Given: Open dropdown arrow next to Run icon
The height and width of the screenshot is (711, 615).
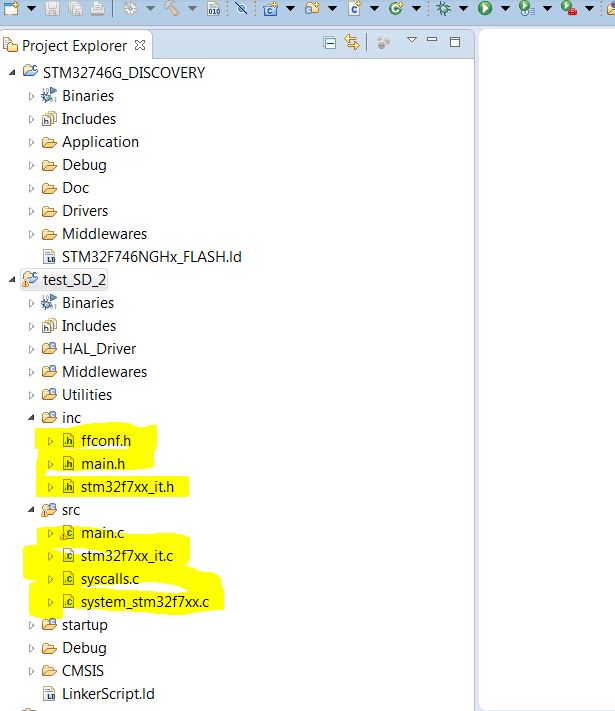Looking at the screenshot, I should 505,9.
